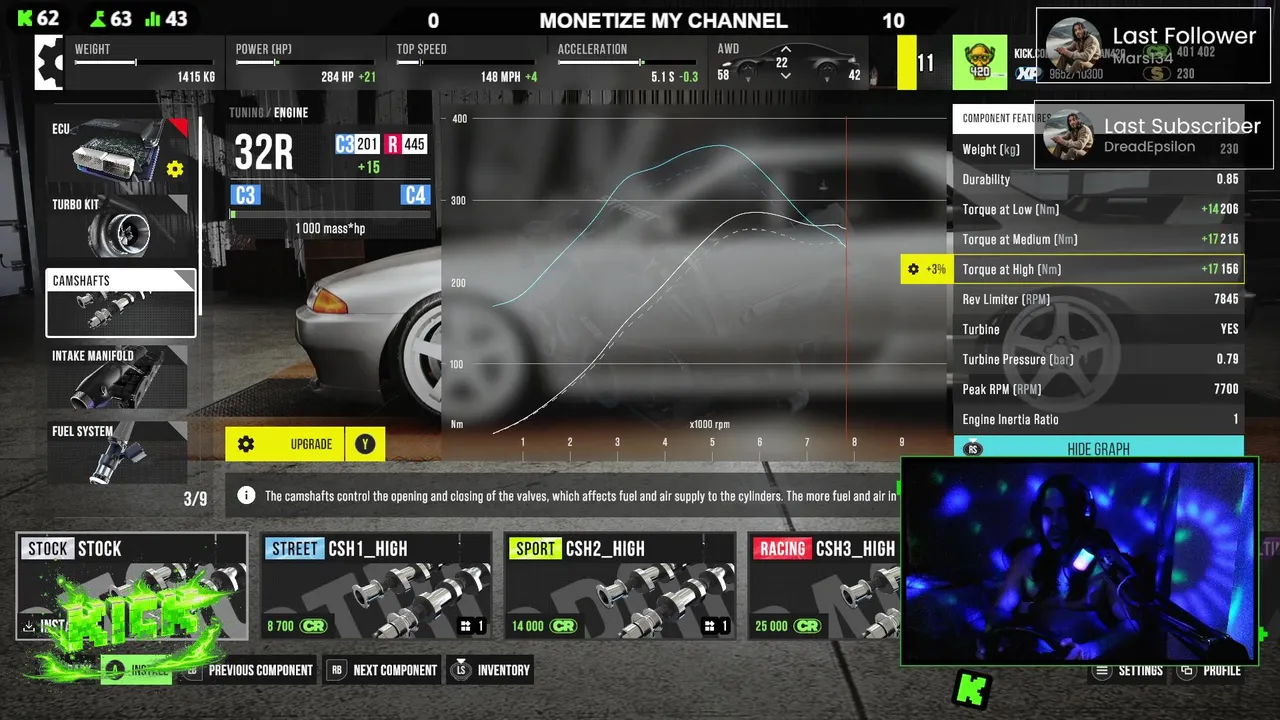Click the green Kick logo below the webcam

[x=972, y=688]
